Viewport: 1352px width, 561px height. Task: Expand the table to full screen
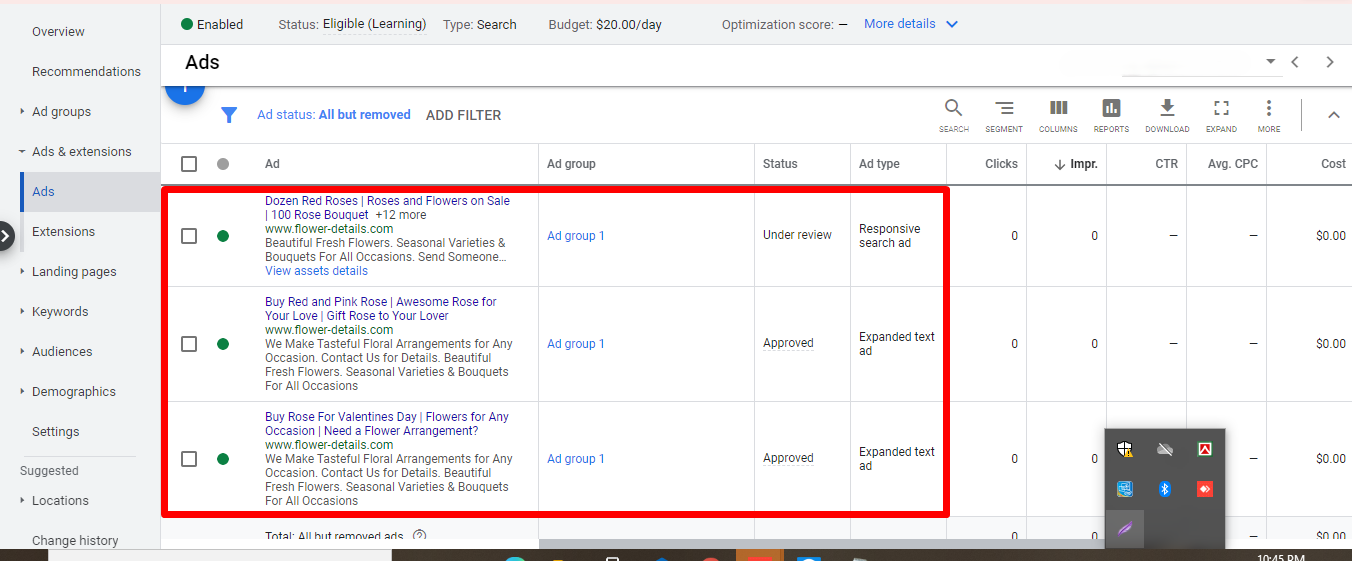click(x=1221, y=109)
